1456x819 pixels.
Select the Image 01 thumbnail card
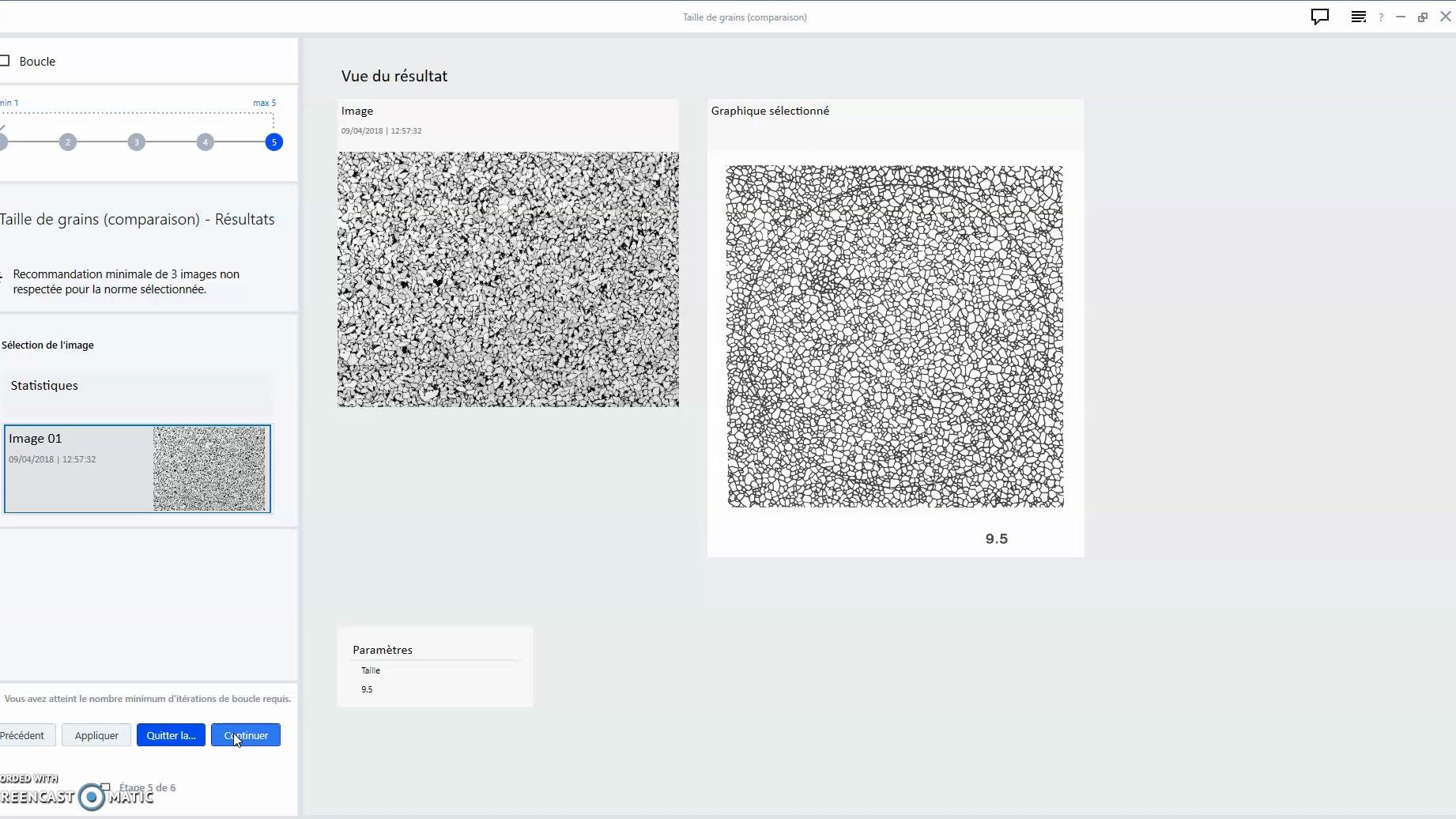138,469
